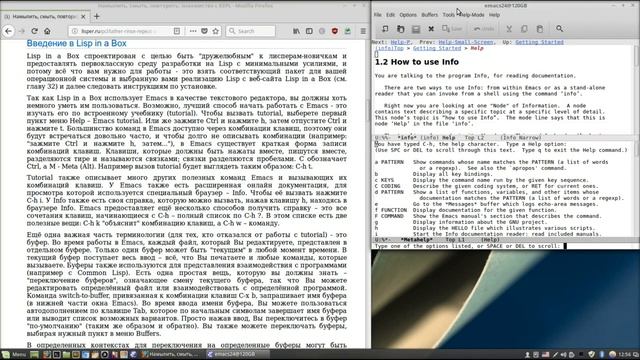
Task: Open Emacs Options menu
Action: pos(408,15)
